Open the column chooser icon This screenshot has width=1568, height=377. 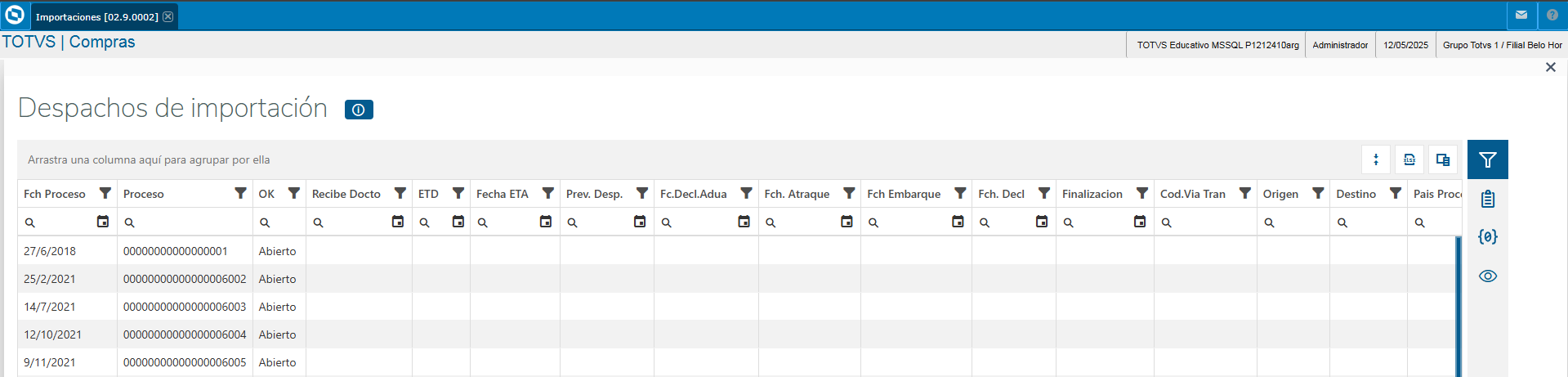(1443, 159)
